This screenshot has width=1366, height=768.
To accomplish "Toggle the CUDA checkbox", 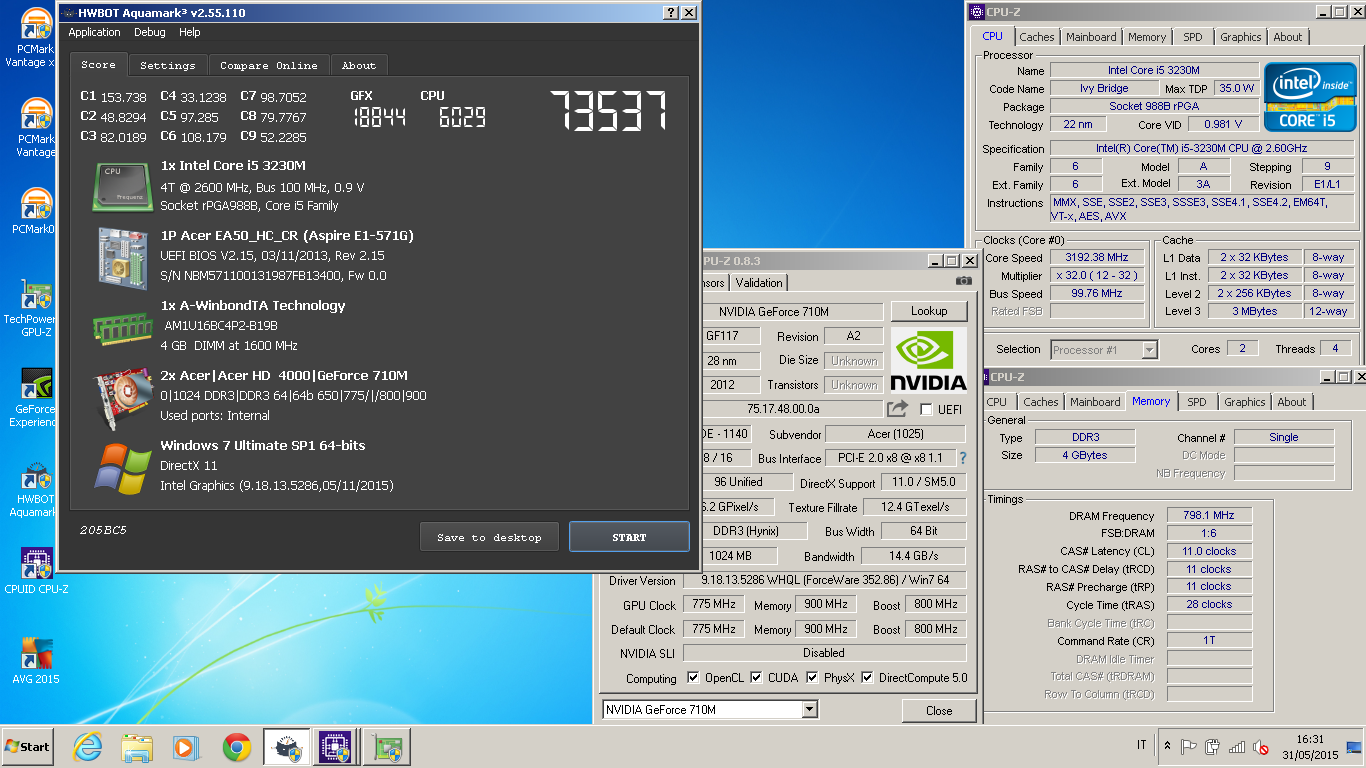I will coord(756,678).
